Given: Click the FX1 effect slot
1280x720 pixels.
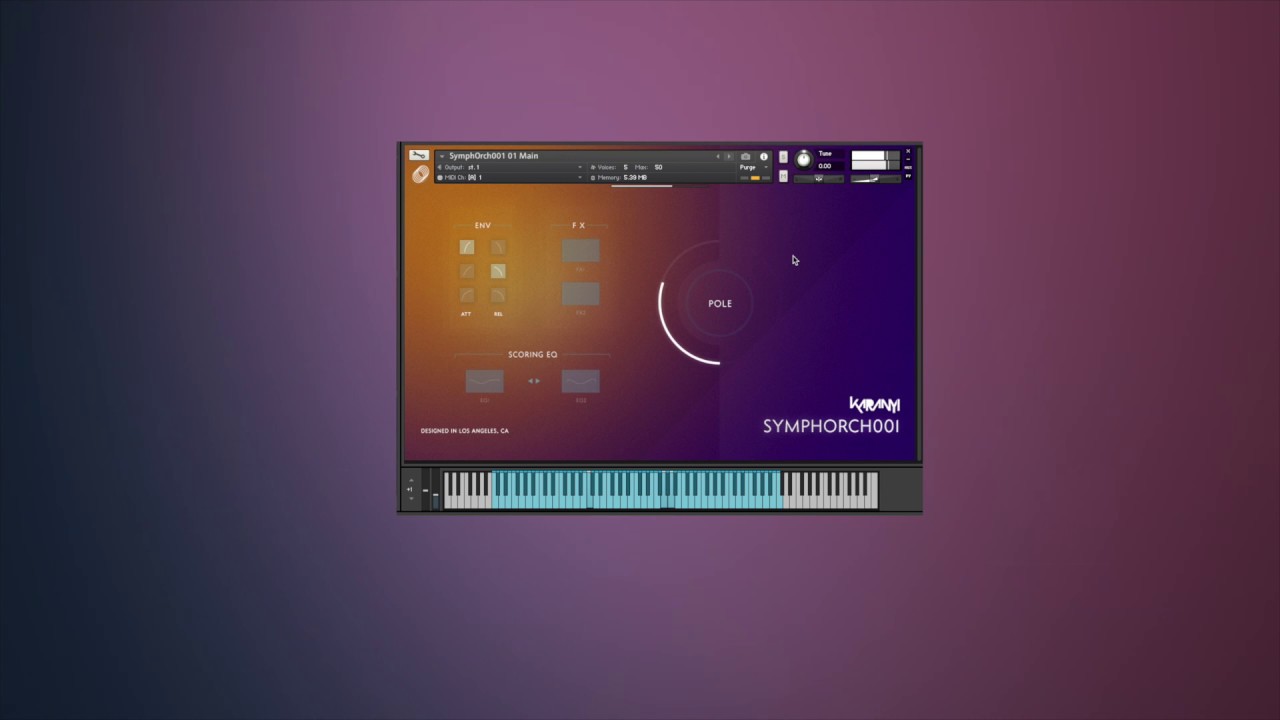Looking at the screenshot, I should tap(580, 250).
